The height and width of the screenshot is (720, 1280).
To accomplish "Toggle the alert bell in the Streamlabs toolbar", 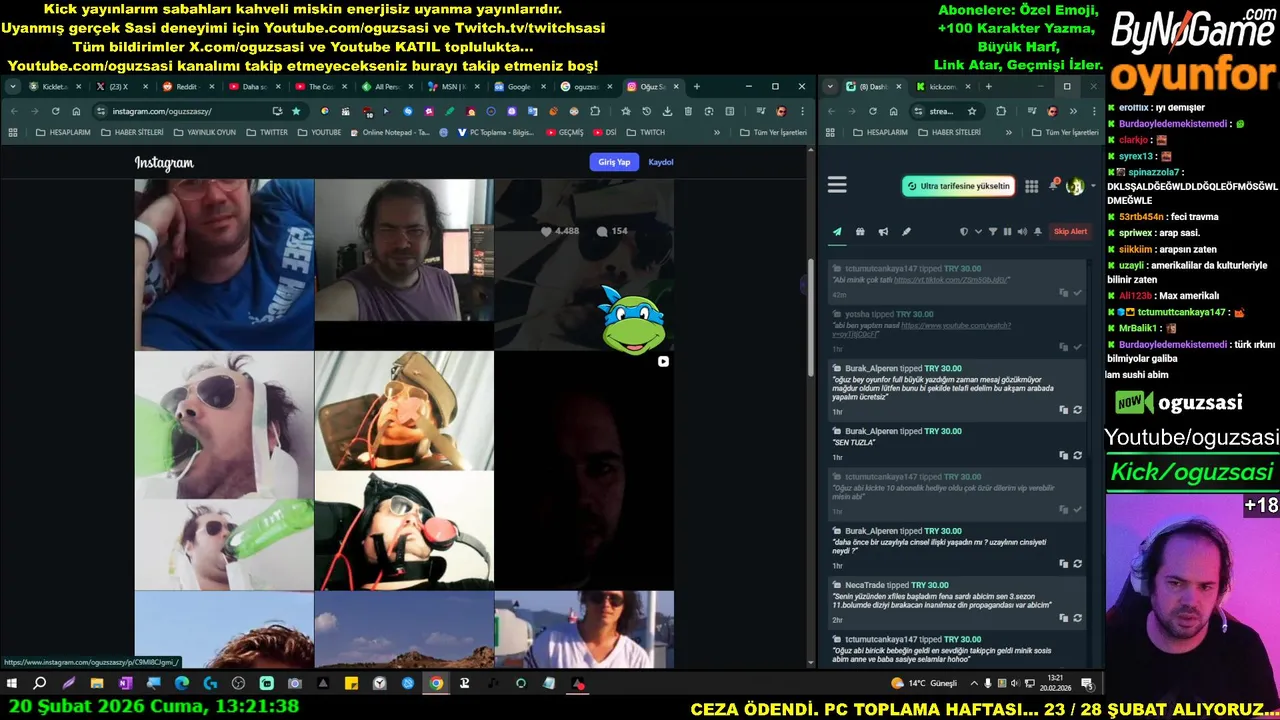I will pyautogui.click(x=1038, y=232).
